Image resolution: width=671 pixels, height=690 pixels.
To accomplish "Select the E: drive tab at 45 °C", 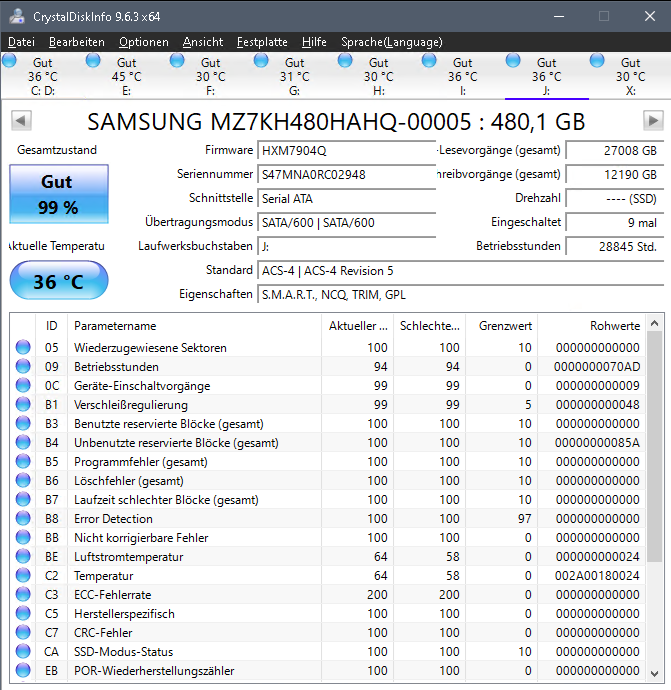I will (126, 76).
